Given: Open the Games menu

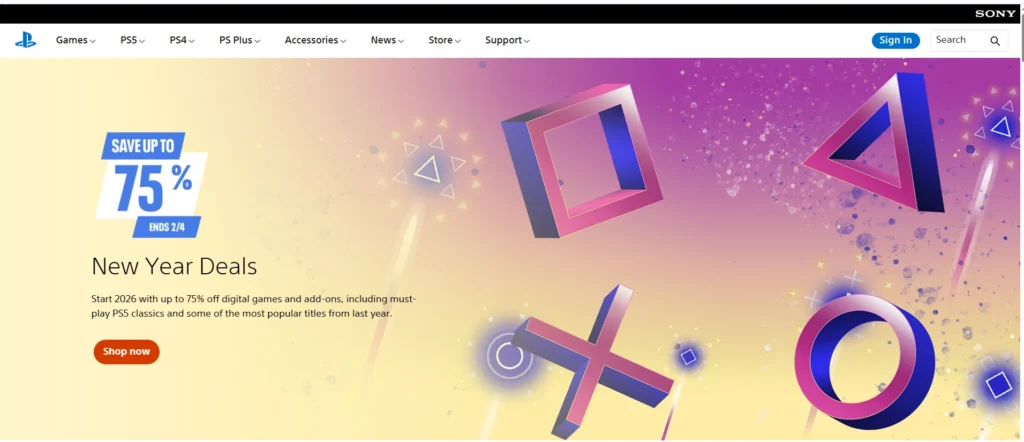Looking at the screenshot, I should (x=75, y=40).
